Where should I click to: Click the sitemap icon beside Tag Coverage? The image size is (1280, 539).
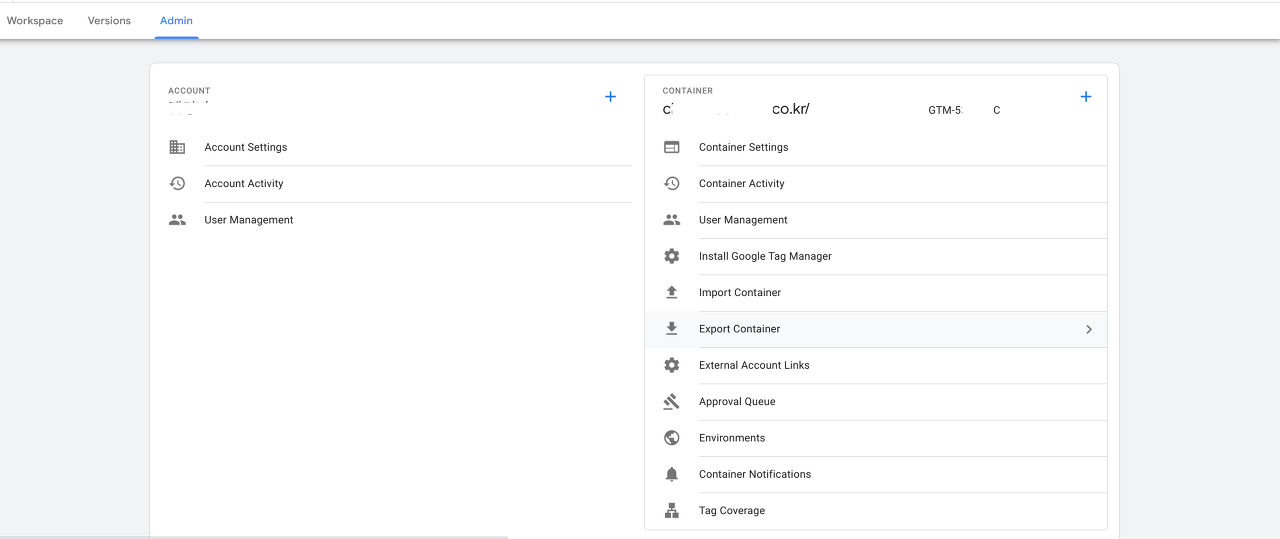pyautogui.click(x=672, y=510)
